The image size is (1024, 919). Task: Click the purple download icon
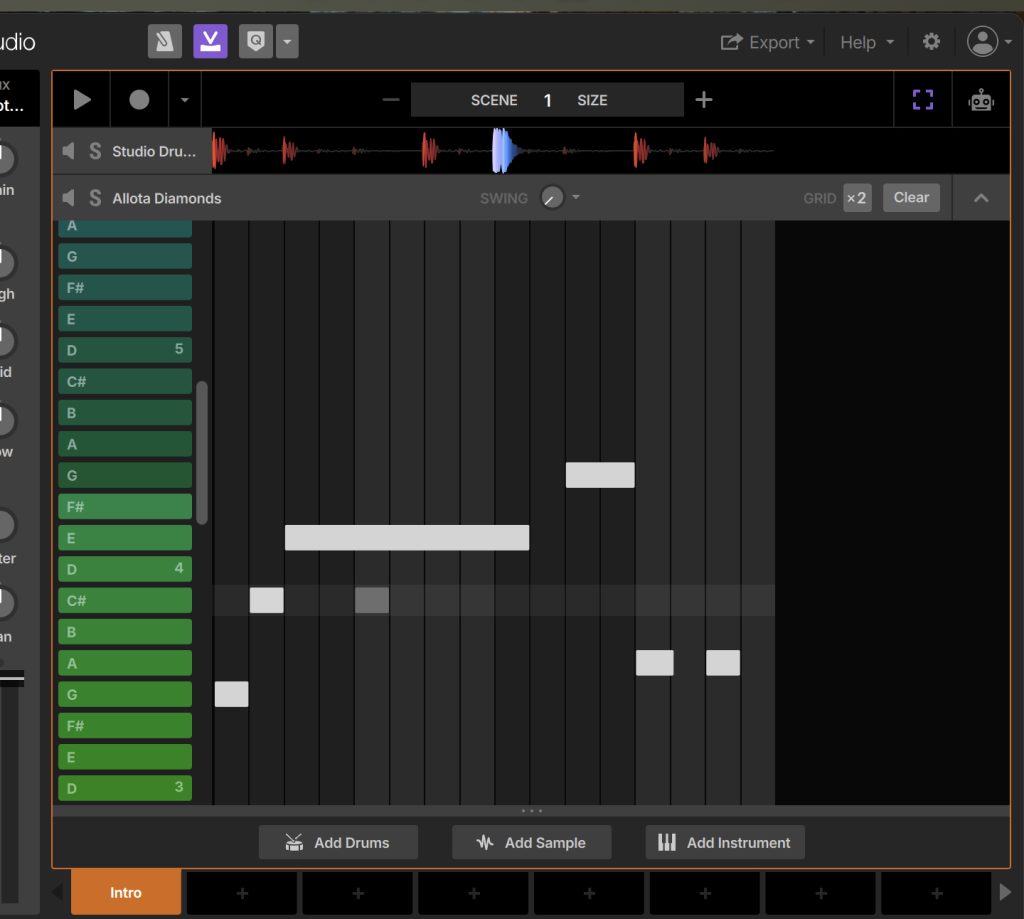[210, 41]
